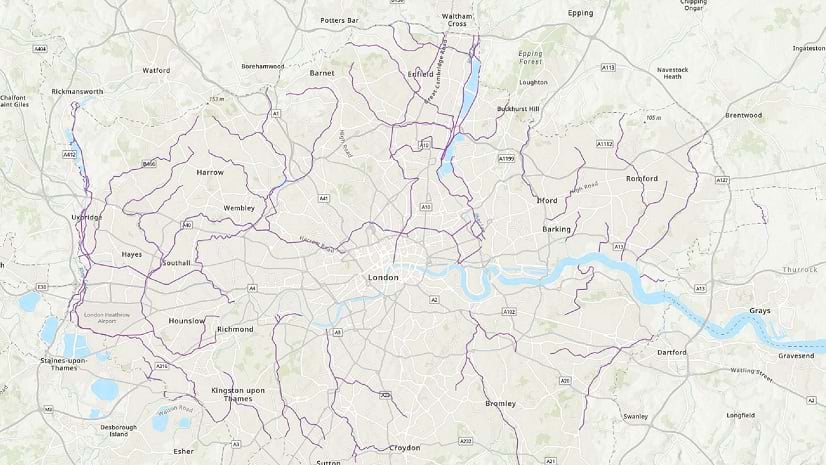Click the A102 road shield
826x465 pixels.
tap(508, 312)
